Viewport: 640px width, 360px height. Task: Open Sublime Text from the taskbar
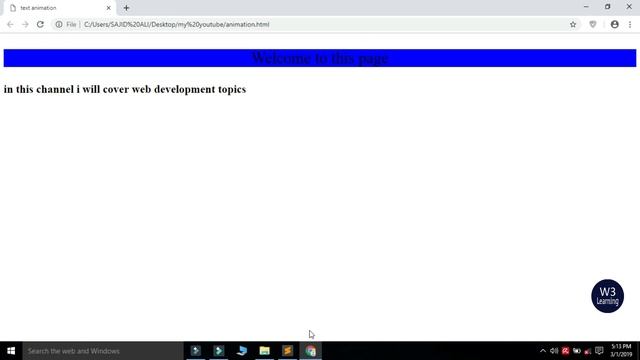click(x=287, y=351)
